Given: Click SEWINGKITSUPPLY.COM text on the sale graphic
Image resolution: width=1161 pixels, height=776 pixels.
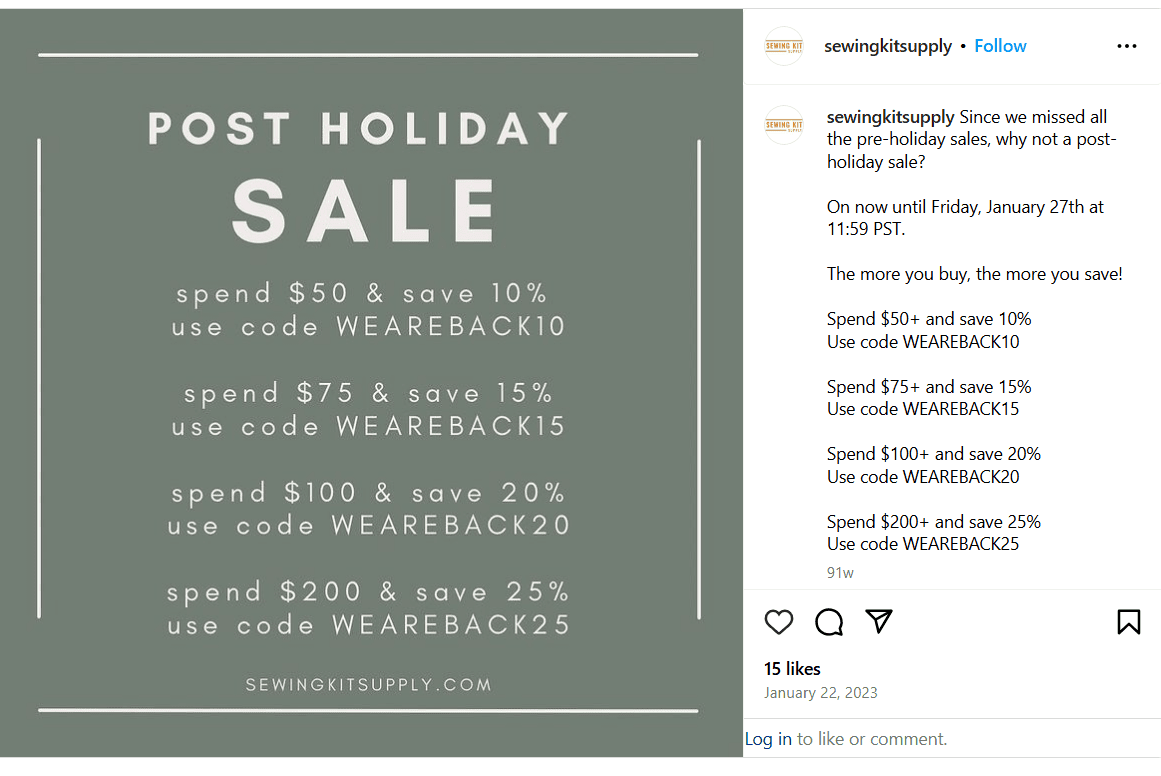Looking at the screenshot, I should [x=369, y=684].
